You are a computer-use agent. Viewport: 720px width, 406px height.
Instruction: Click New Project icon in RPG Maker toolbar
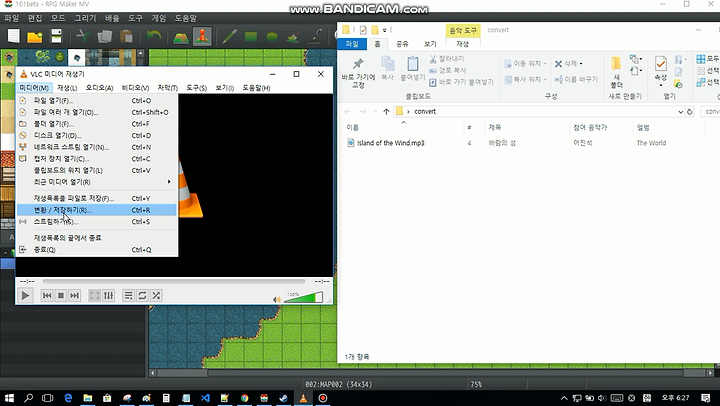pos(14,36)
